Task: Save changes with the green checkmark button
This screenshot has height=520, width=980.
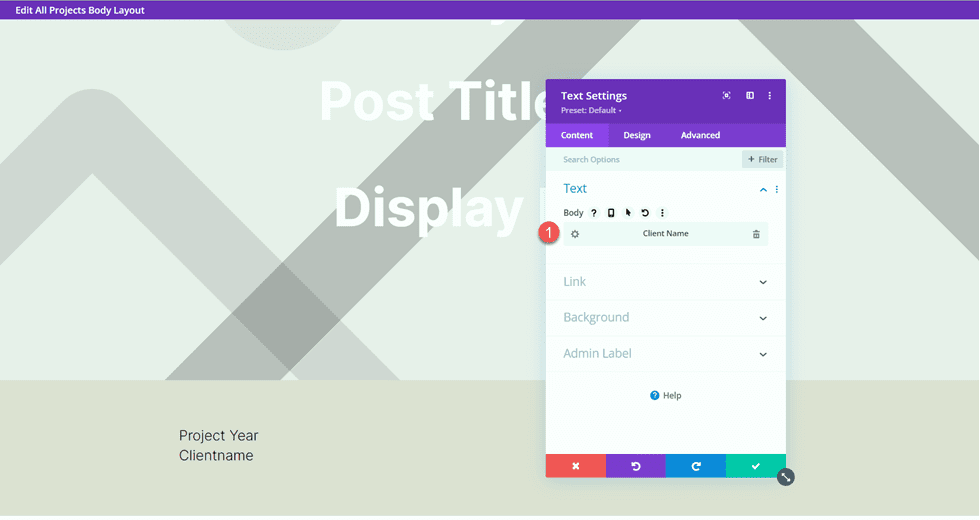Action: tap(756, 466)
